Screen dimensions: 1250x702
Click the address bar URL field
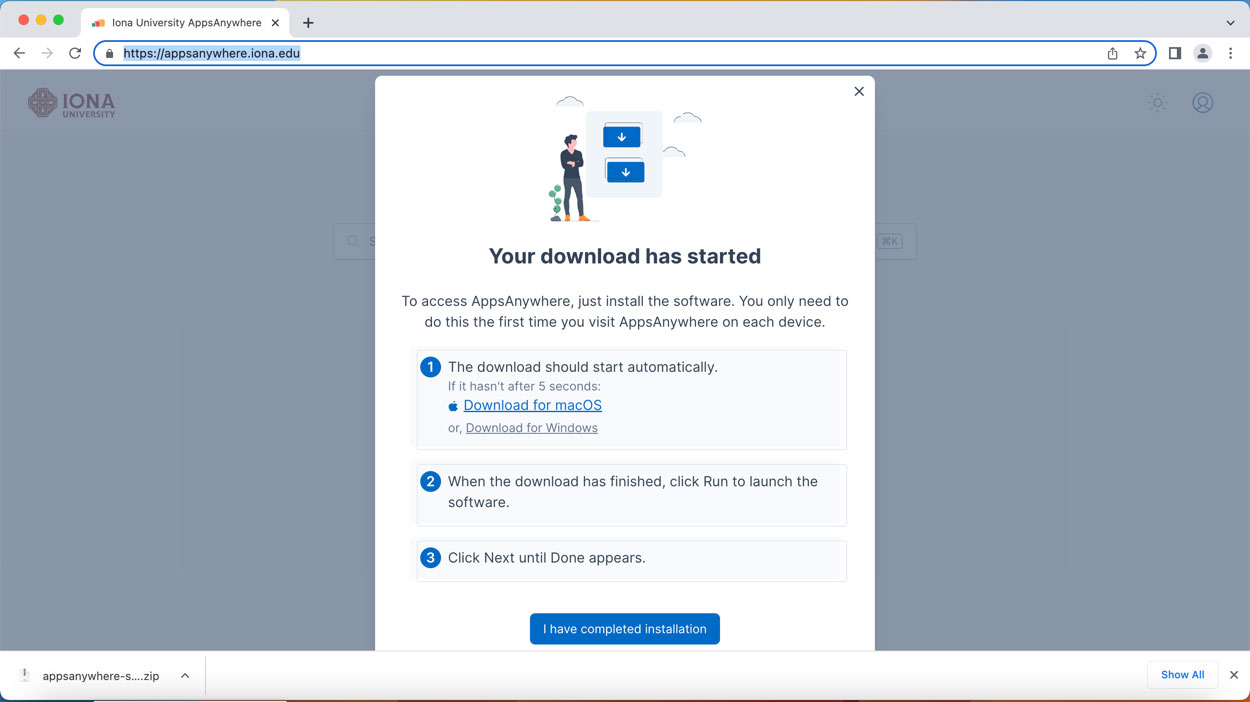coord(600,54)
